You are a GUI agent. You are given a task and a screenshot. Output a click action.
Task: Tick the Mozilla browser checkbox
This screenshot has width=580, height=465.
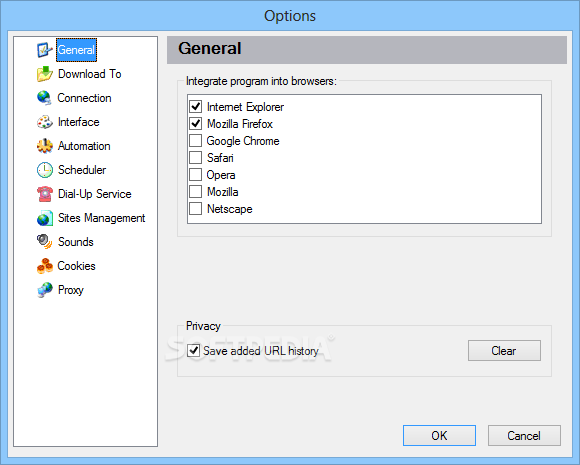pos(195,192)
